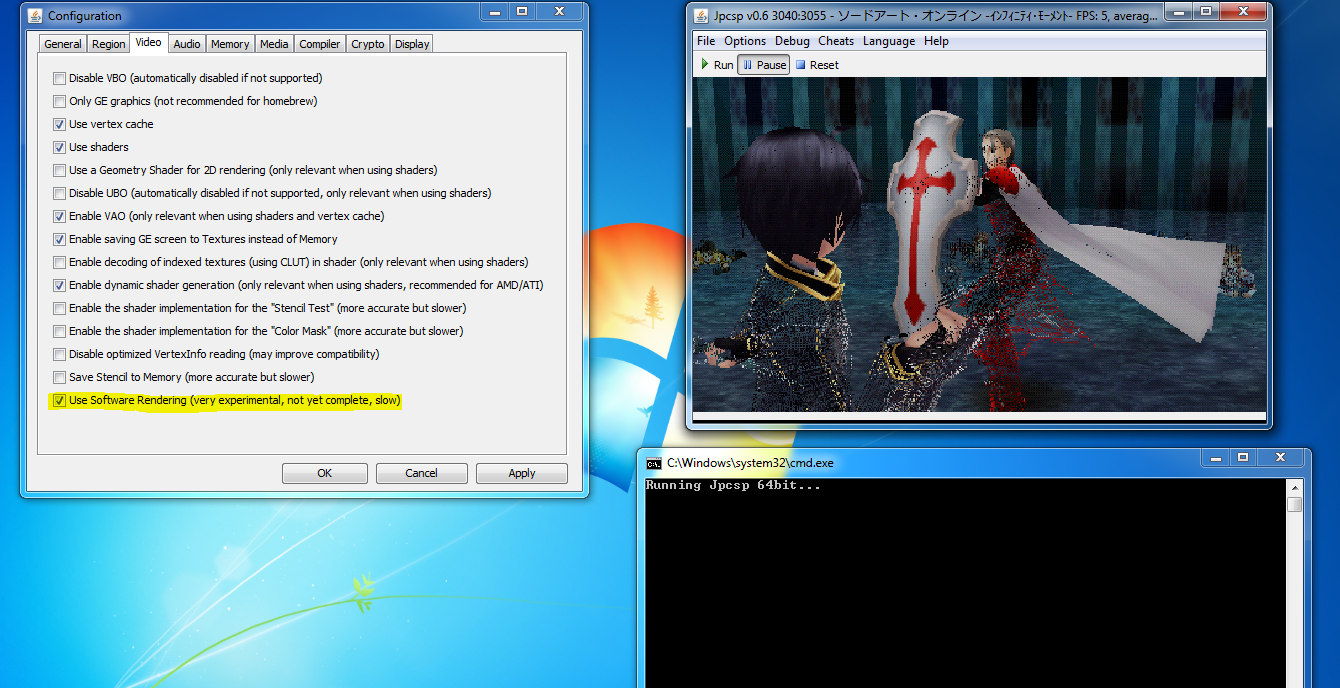
Task: Open the Language menu in Jpcsp
Action: tap(889, 41)
